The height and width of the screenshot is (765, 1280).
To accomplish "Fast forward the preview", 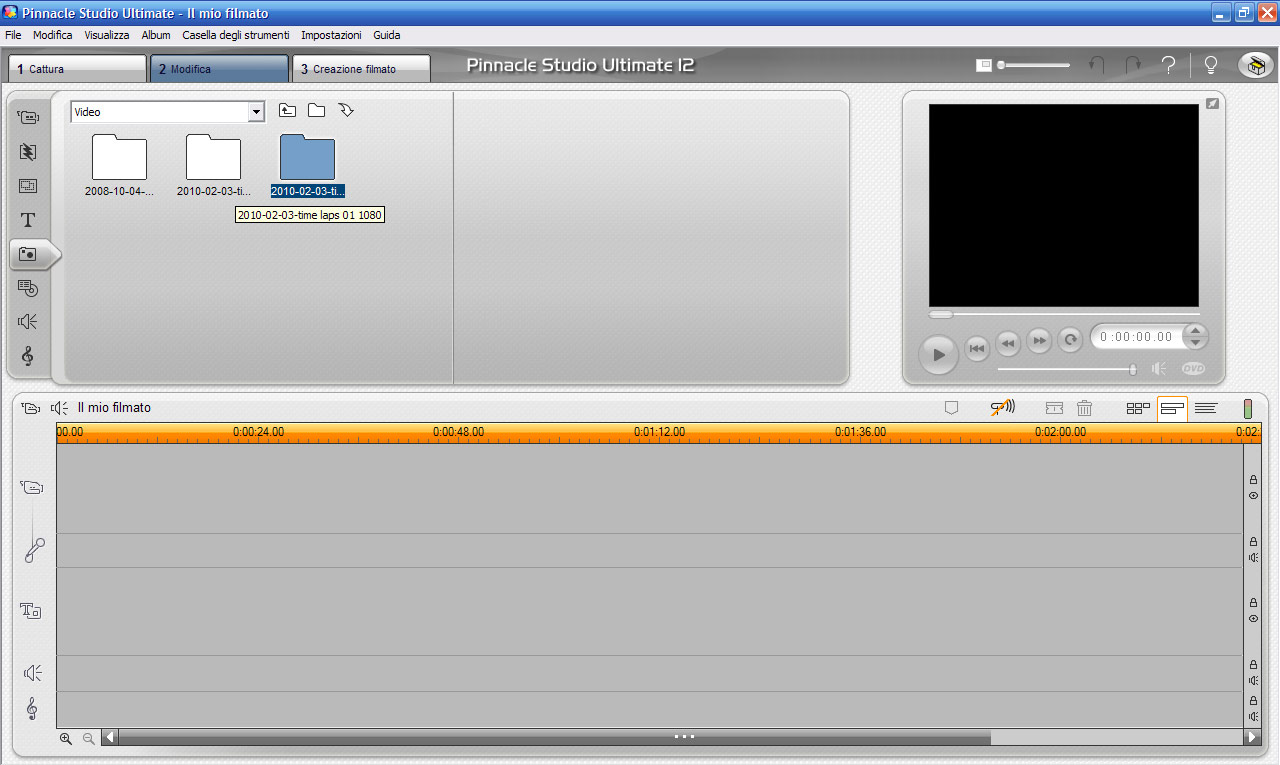I will 1039,340.
